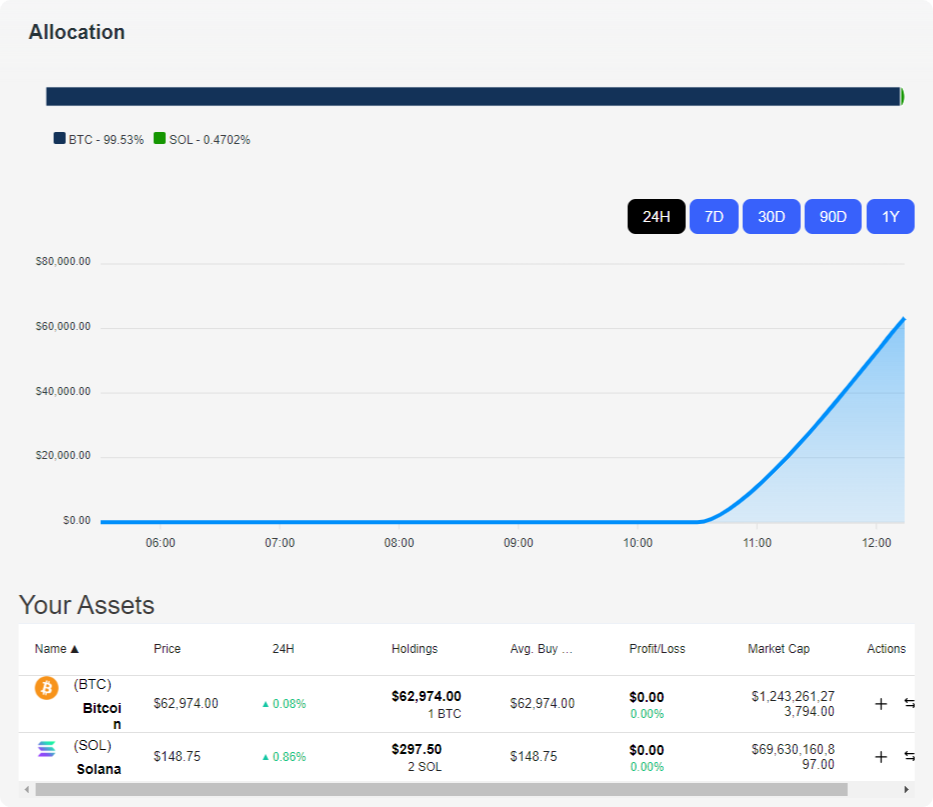Click the trade arrows icon for Solana
The width and height of the screenshot is (933, 807).
click(x=911, y=757)
